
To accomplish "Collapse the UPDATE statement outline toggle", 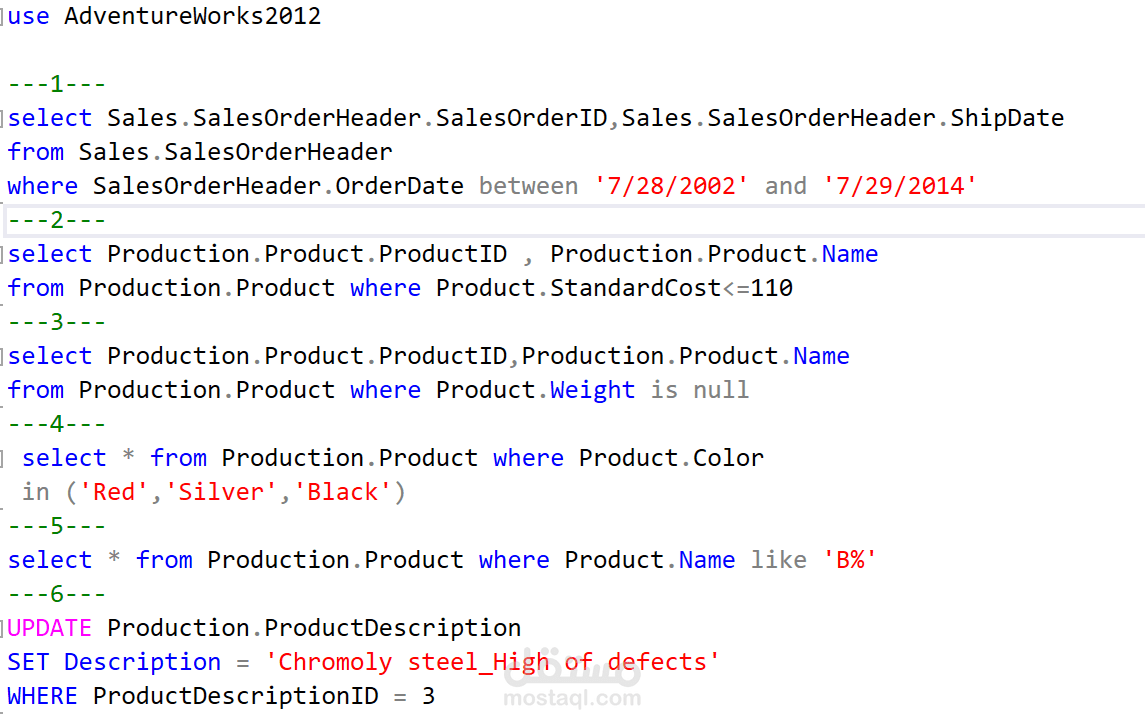I will [x=4, y=628].
